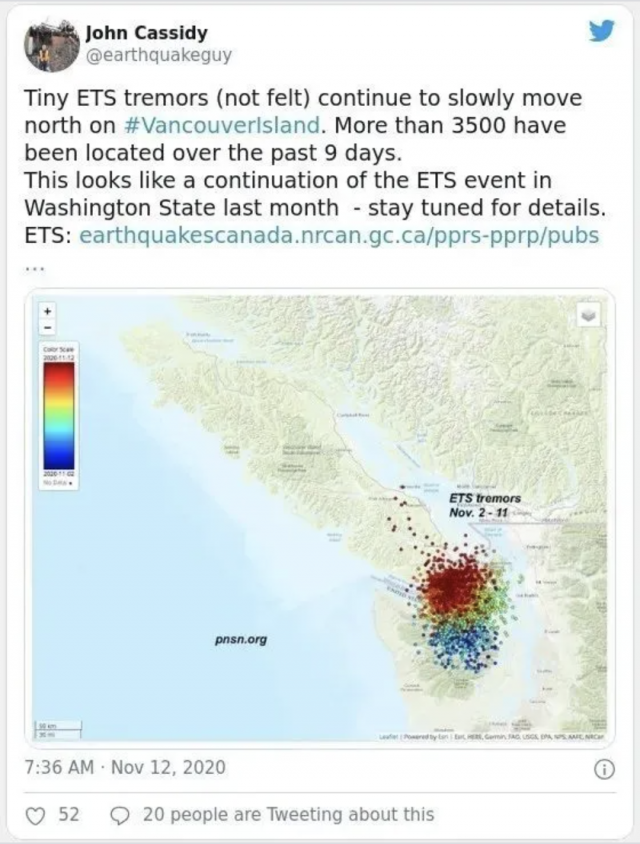Click the Twitter bird logo
The image size is (640, 844).
pos(601,31)
